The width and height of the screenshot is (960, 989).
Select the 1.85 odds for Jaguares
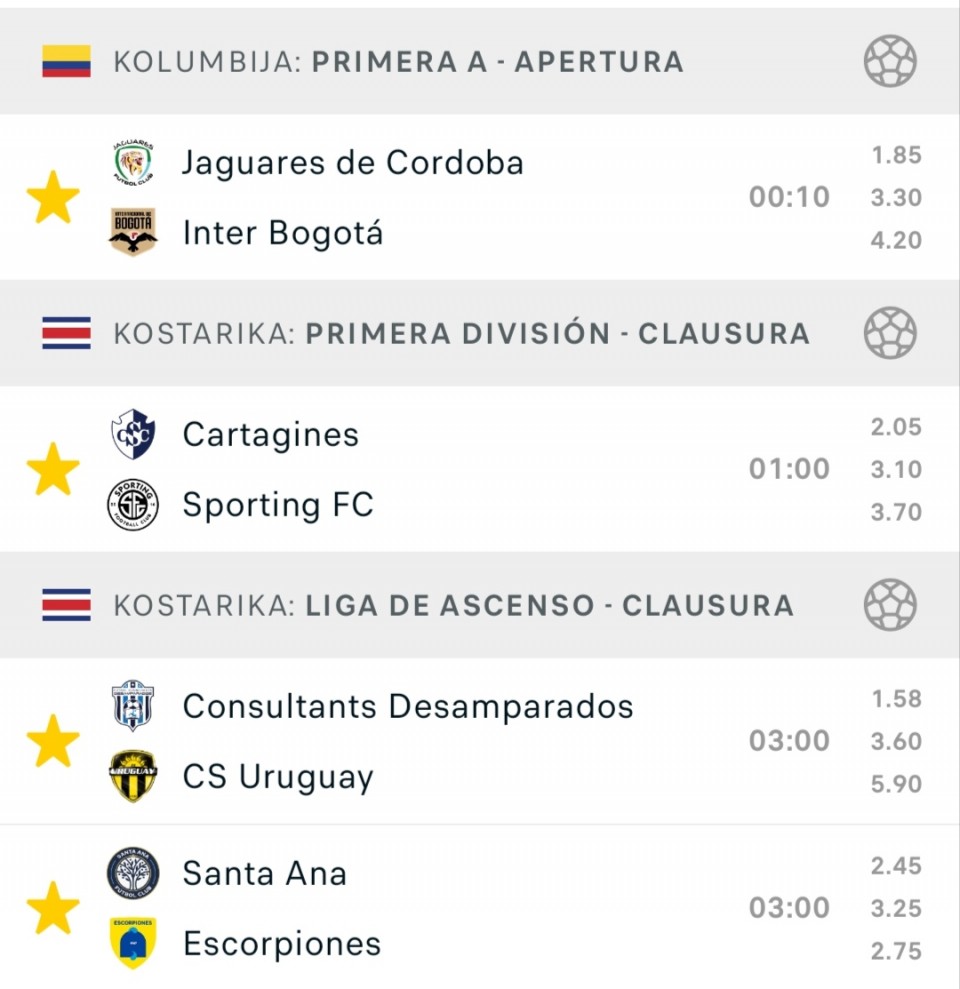point(895,155)
